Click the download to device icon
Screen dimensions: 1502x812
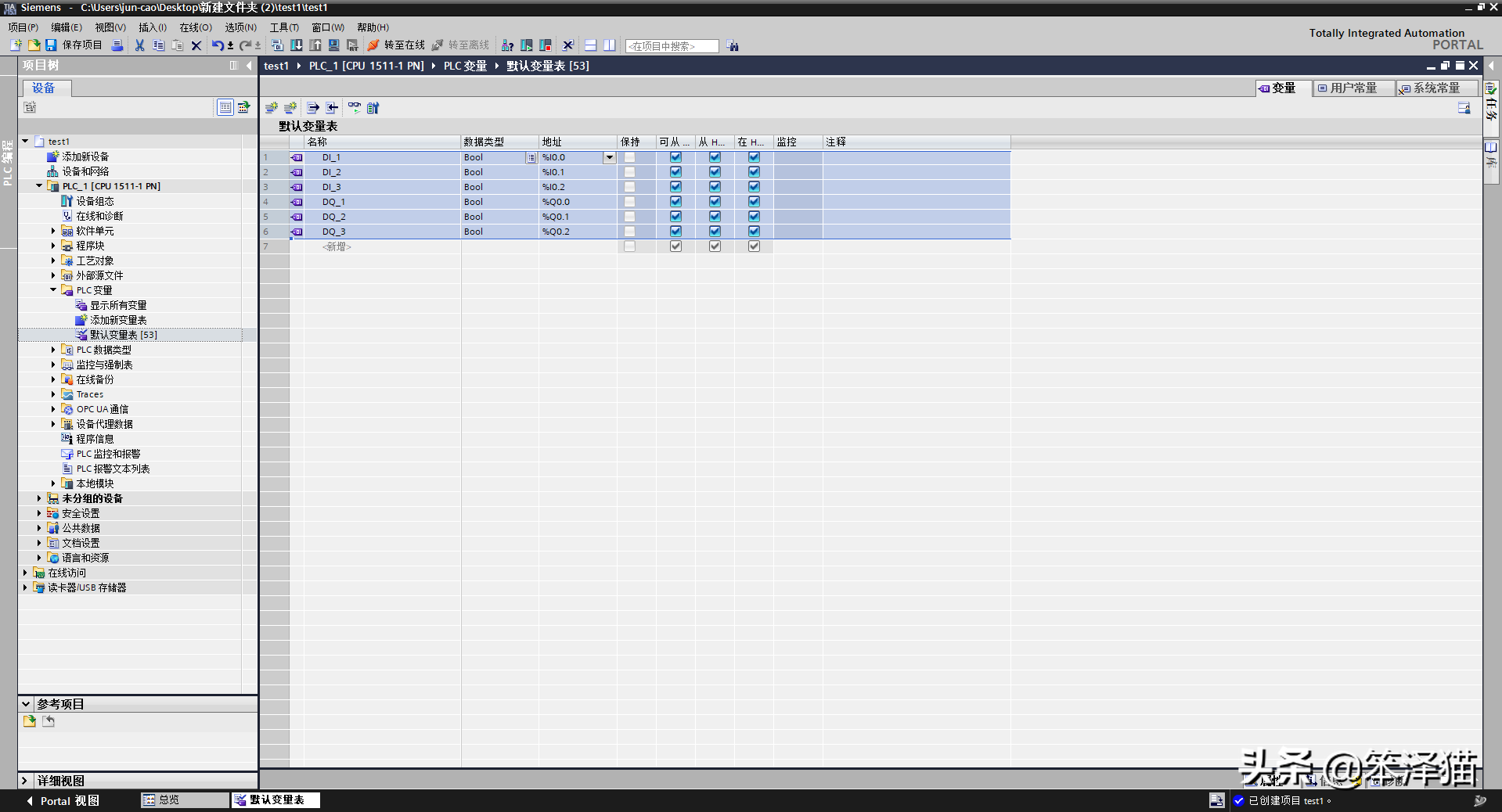(x=297, y=45)
